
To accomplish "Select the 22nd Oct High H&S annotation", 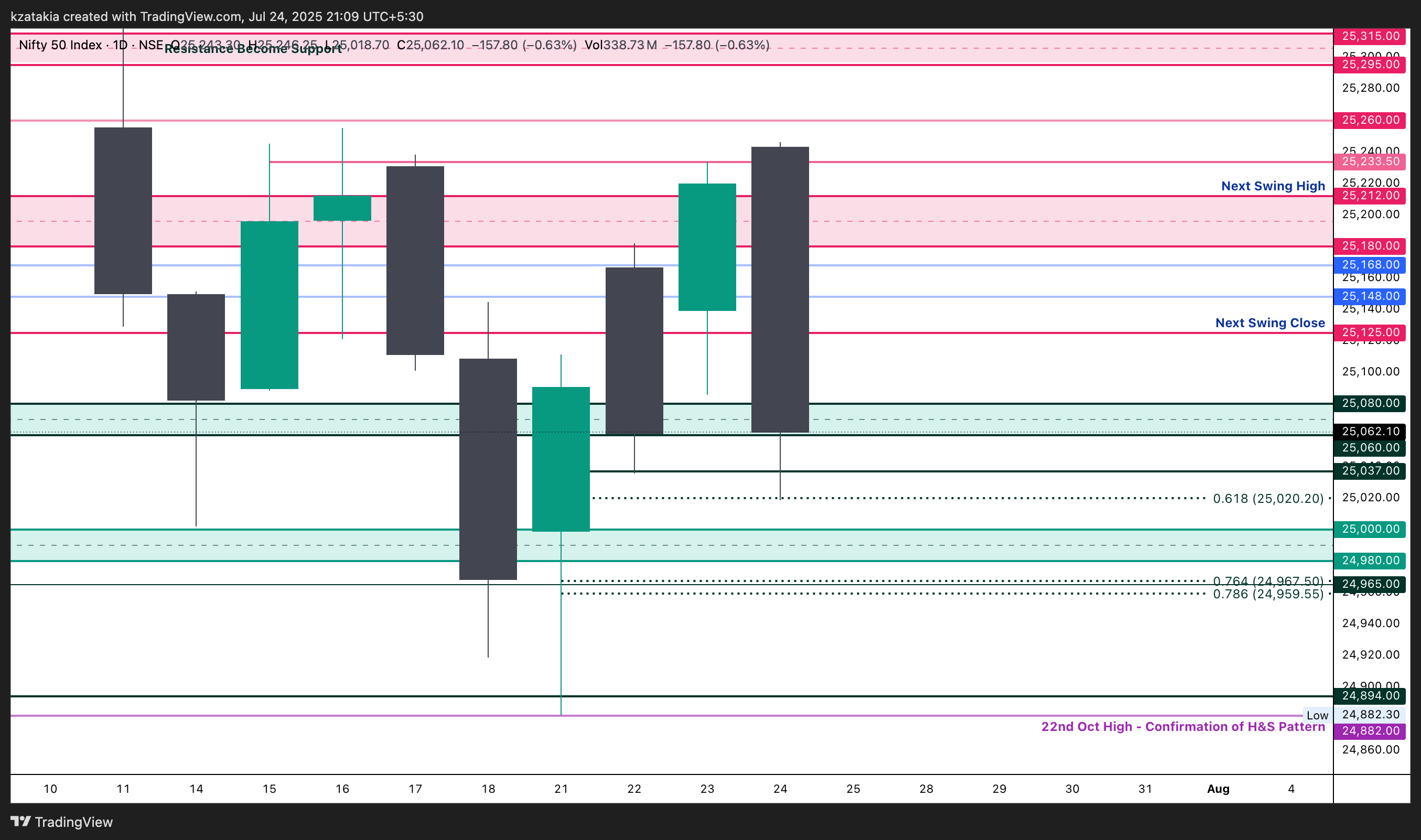I will click(x=1183, y=726).
